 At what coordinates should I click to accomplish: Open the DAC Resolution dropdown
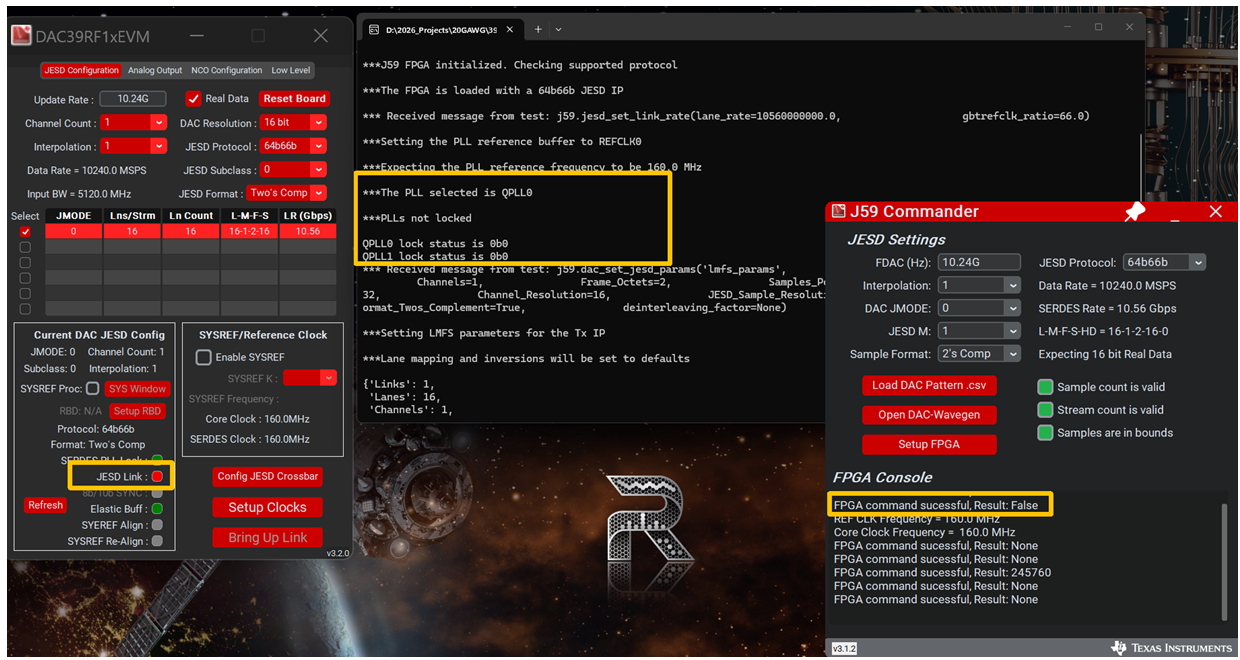(x=318, y=123)
